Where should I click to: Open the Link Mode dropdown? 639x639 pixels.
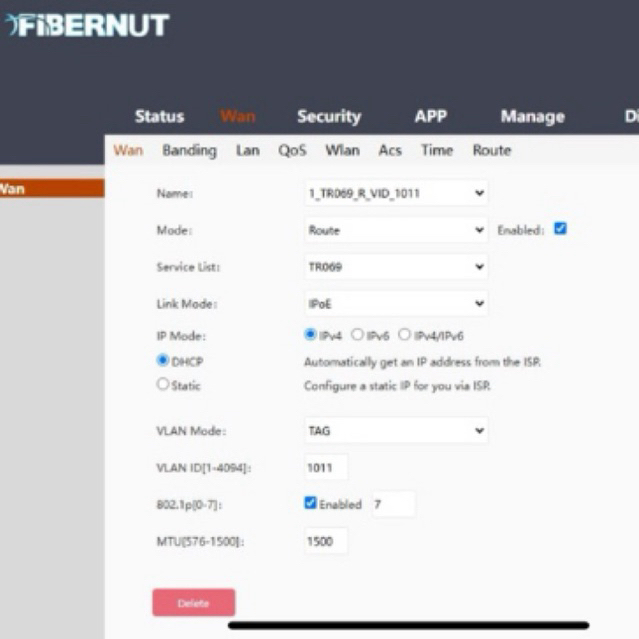(396, 303)
